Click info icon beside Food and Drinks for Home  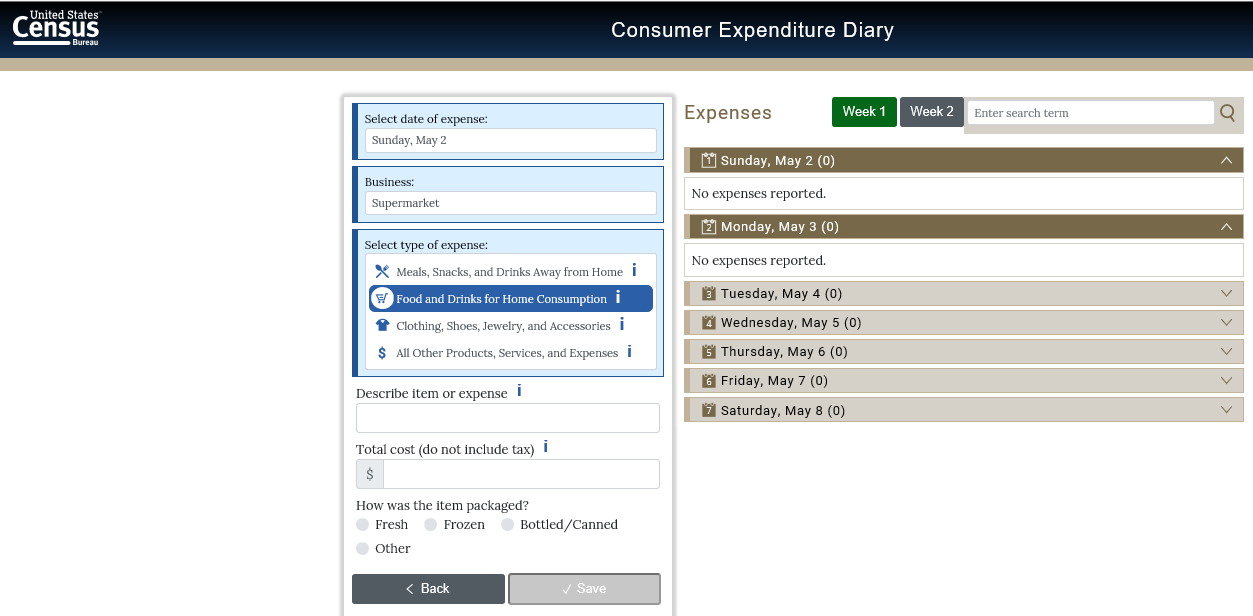pos(618,297)
